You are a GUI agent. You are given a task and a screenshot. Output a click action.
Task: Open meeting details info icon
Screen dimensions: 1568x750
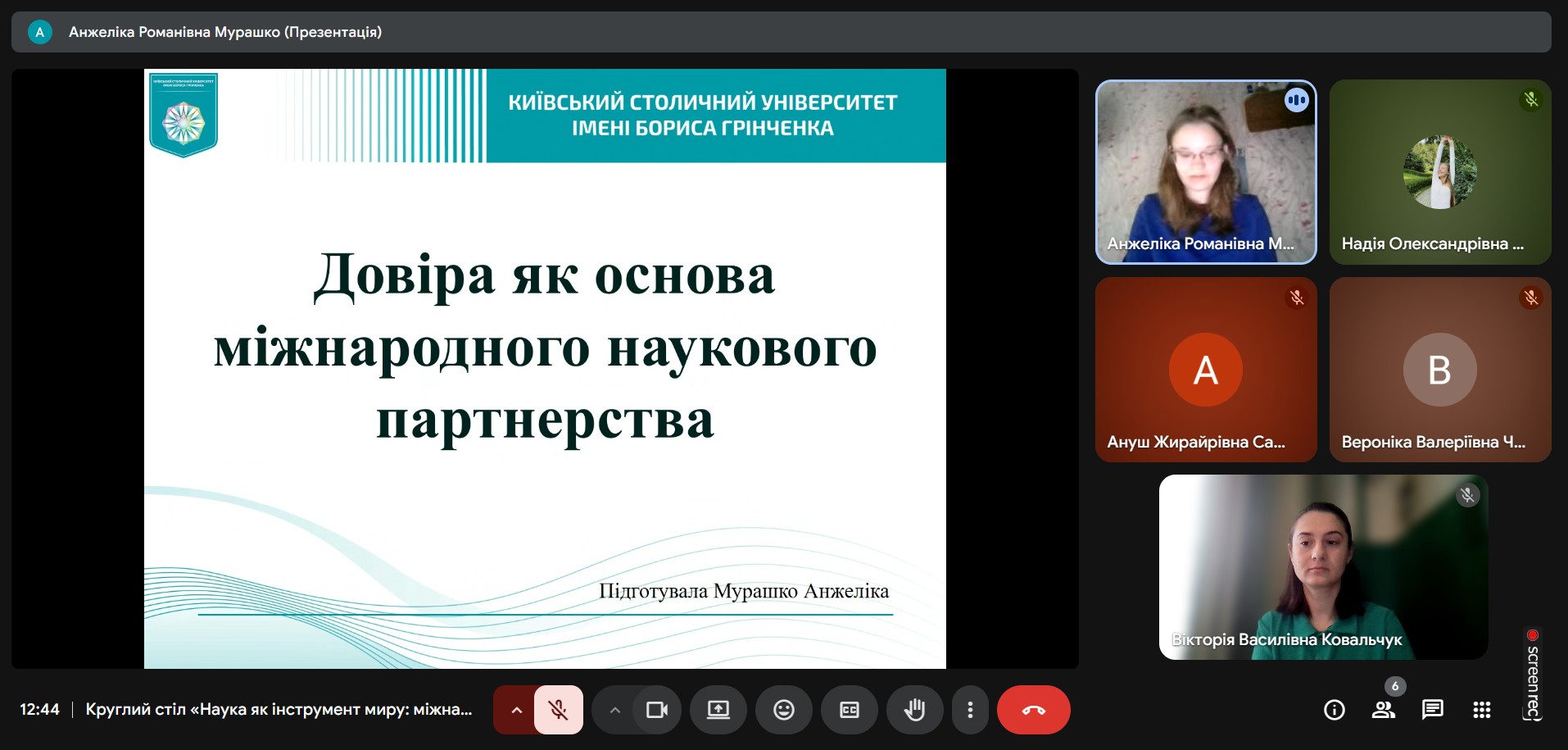[x=1335, y=710]
